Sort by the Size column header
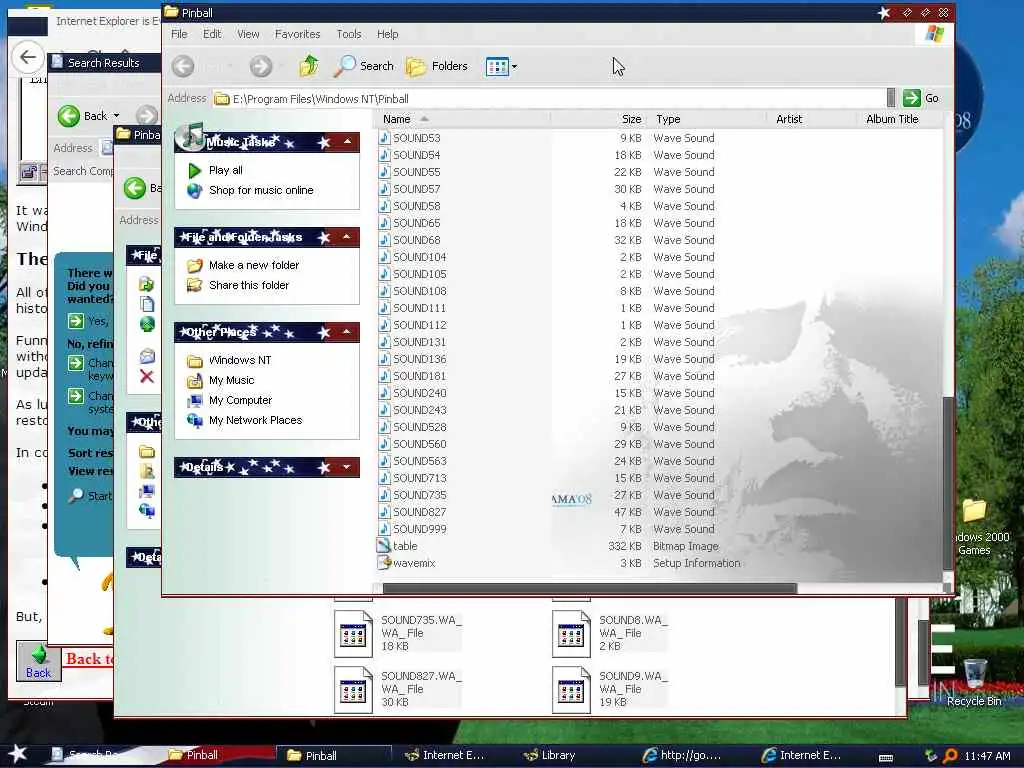Viewport: 1024px width, 768px height. coord(598,119)
